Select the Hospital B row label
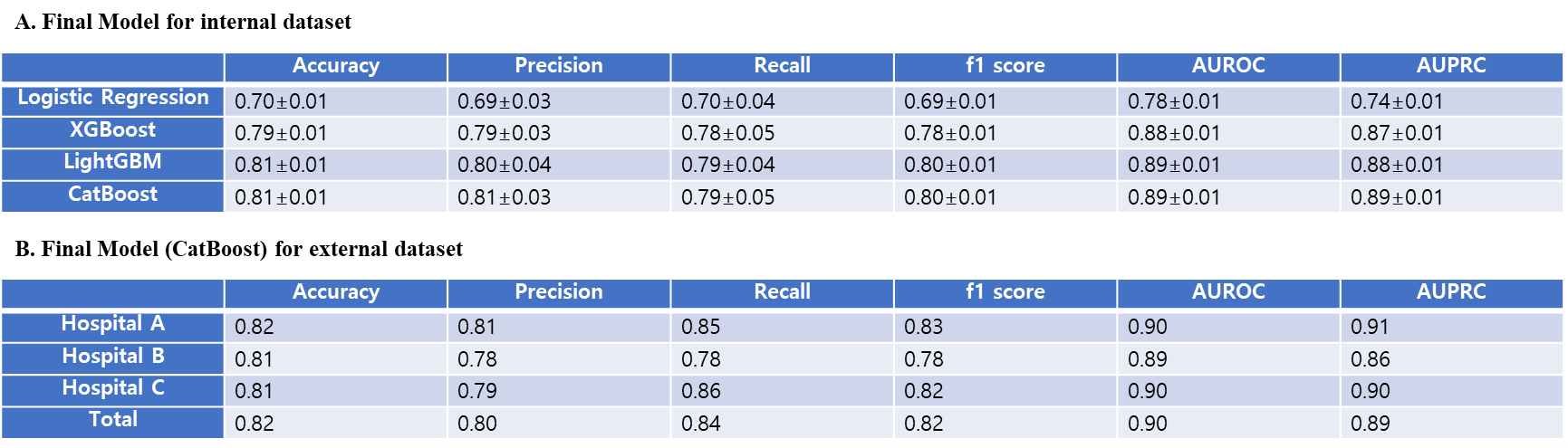The height and width of the screenshot is (448, 1568). point(113,357)
